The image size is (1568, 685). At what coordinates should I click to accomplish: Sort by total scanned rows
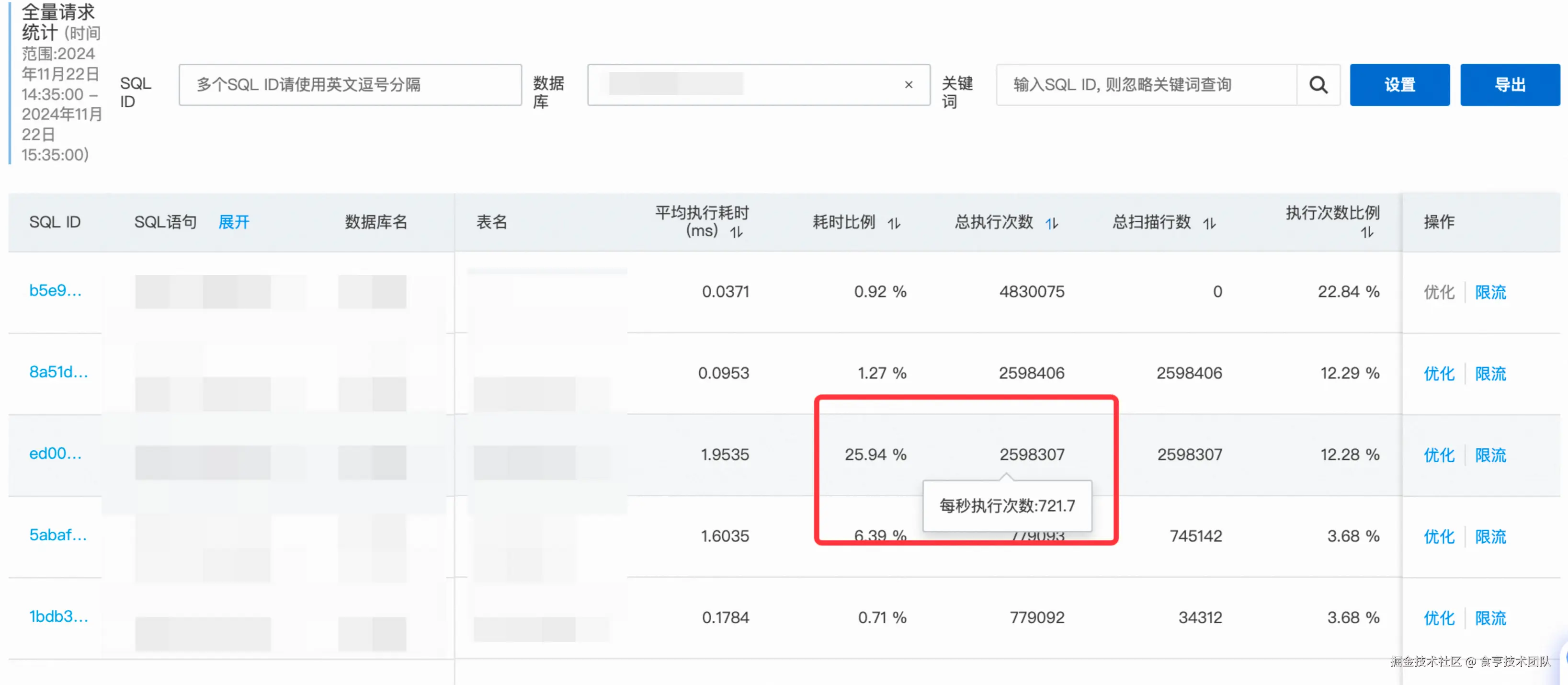1209,223
